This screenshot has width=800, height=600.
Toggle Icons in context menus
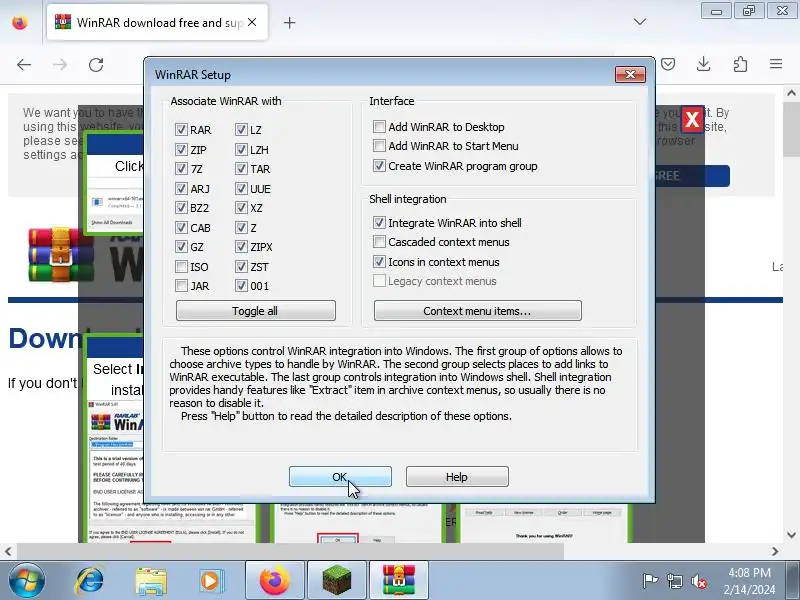(x=379, y=262)
